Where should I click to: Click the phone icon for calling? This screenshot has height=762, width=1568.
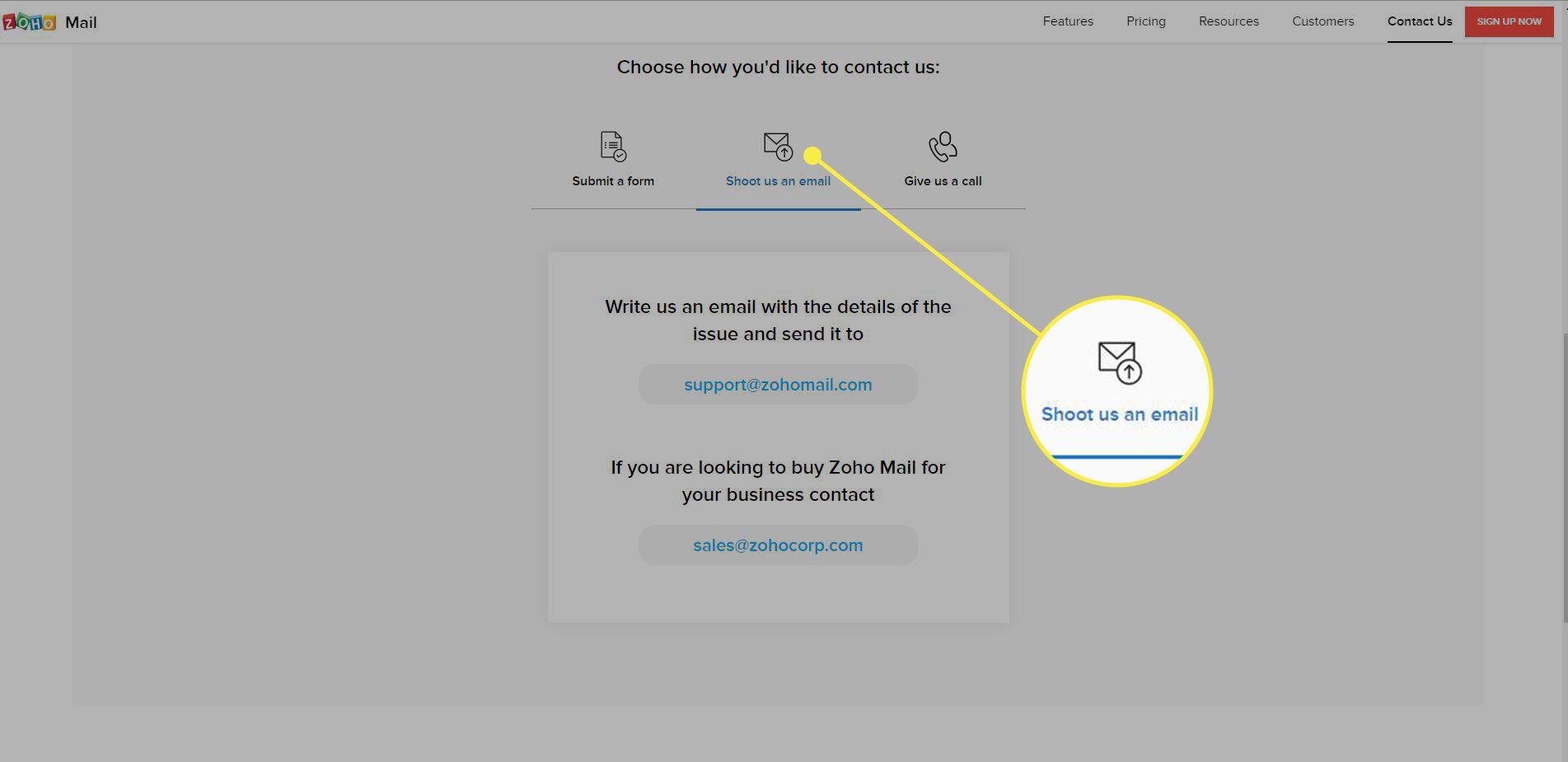[x=943, y=147]
